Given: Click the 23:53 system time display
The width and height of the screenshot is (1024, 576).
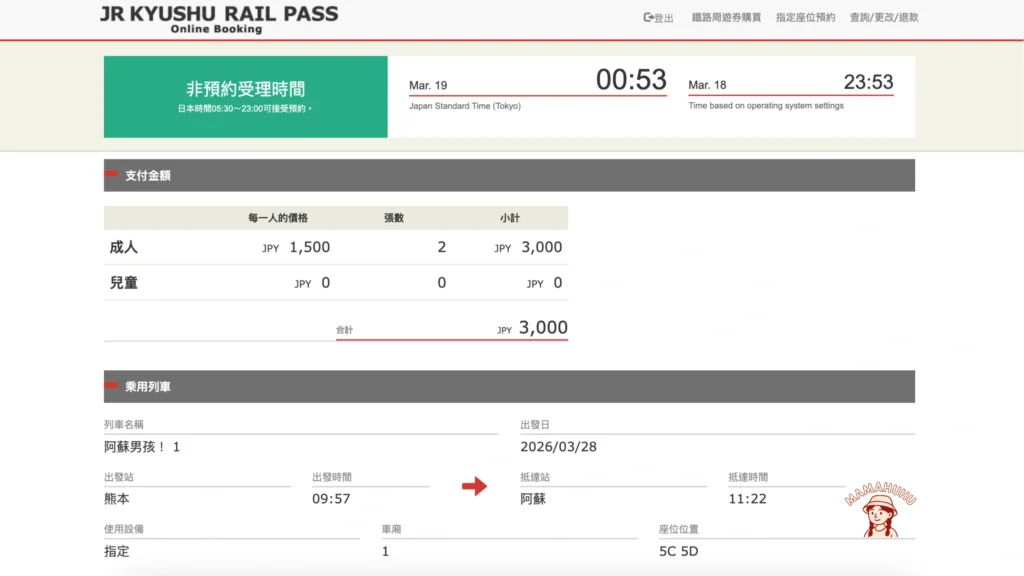Looking at the screenshot, I should tap(868, 82).
